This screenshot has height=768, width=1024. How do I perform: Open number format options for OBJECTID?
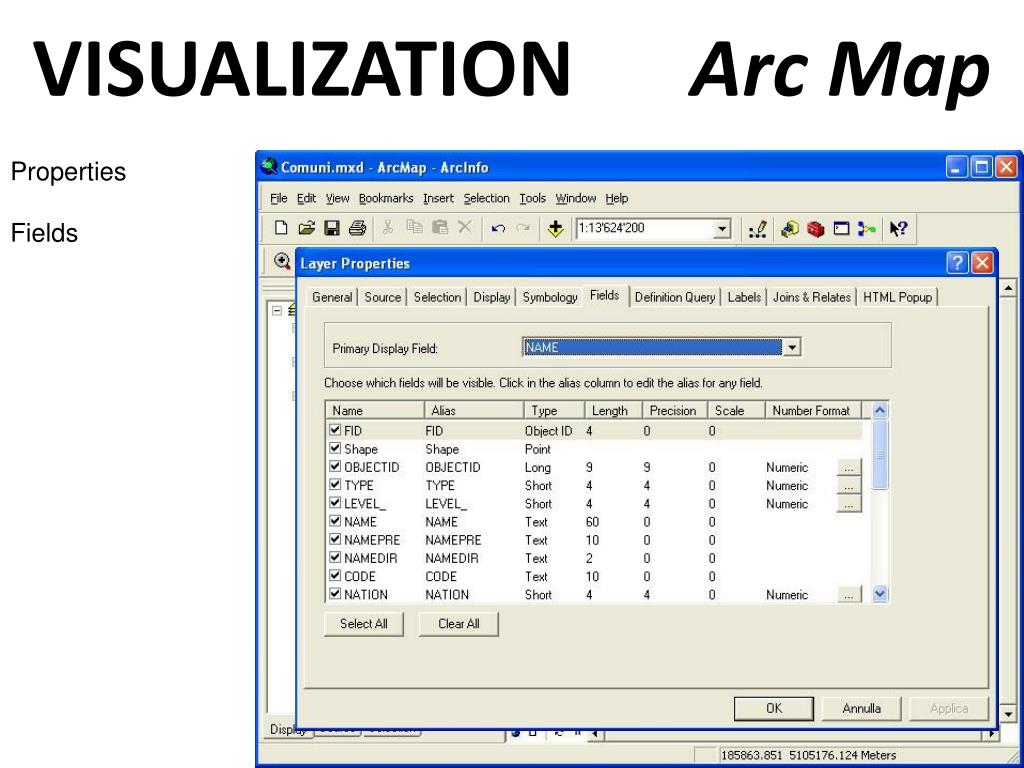click(848, 468)
